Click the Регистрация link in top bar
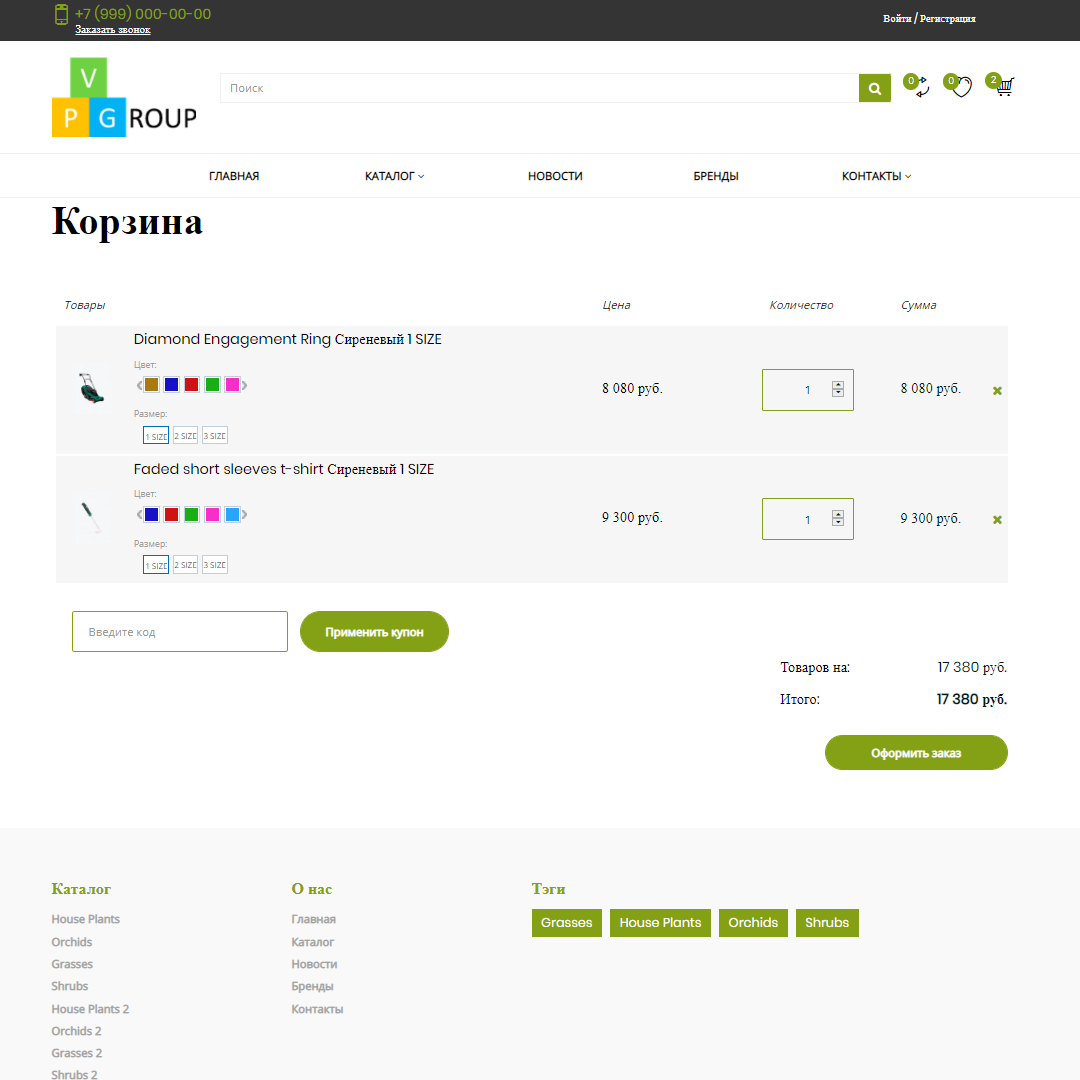The height and width of the screenshot is (1080, 1080). pos(949,18)
